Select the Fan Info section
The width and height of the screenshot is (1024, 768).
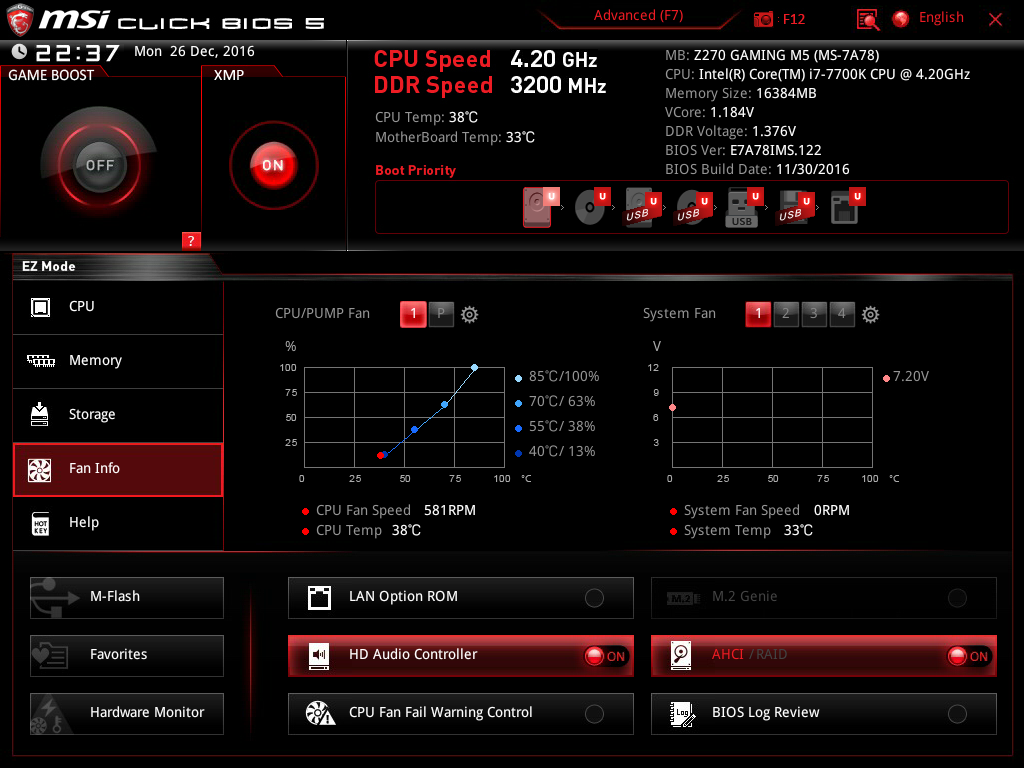coord(118,470)
